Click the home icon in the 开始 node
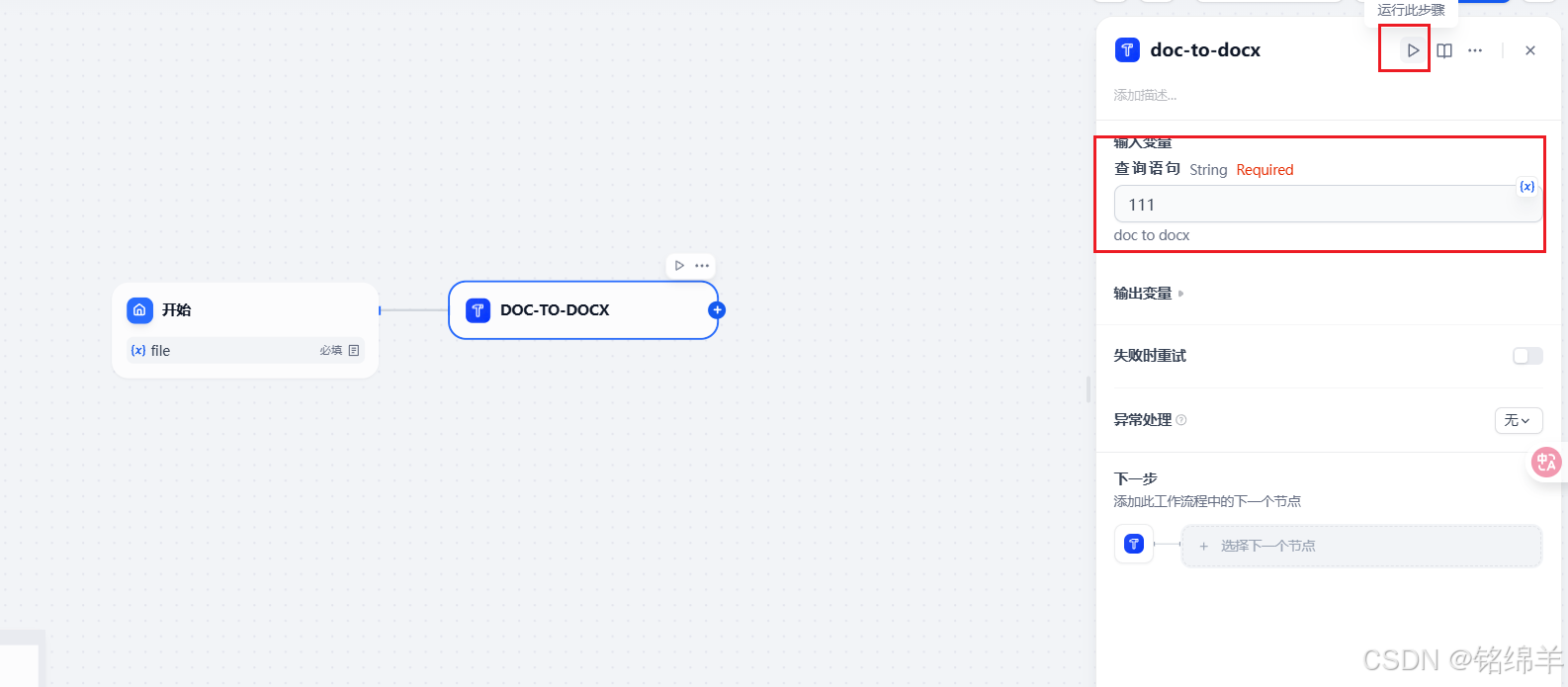 click(139, 310)
